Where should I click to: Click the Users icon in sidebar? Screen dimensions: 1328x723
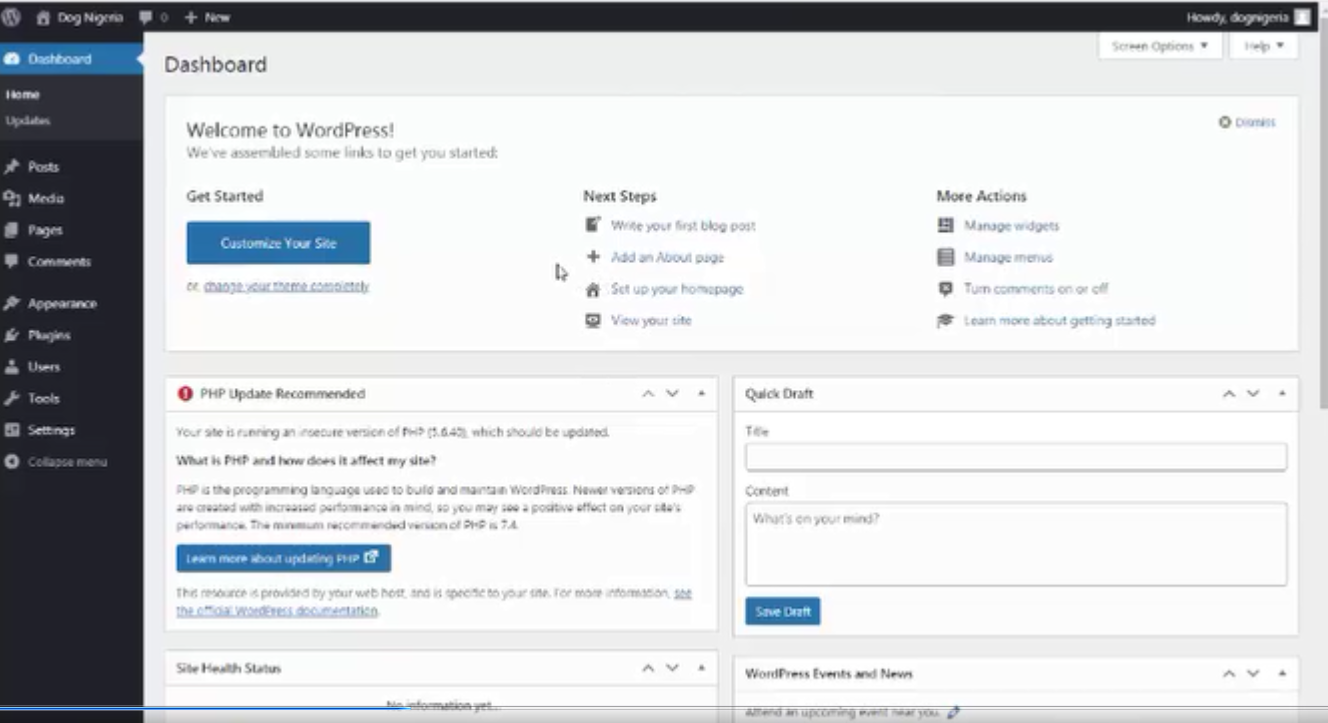click(x=12, y=367)
